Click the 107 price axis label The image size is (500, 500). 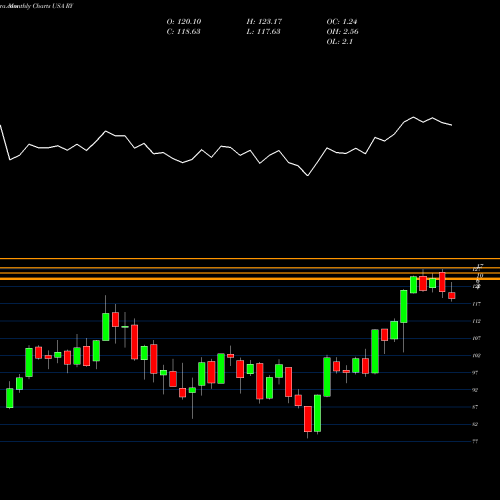coord(476,338)
